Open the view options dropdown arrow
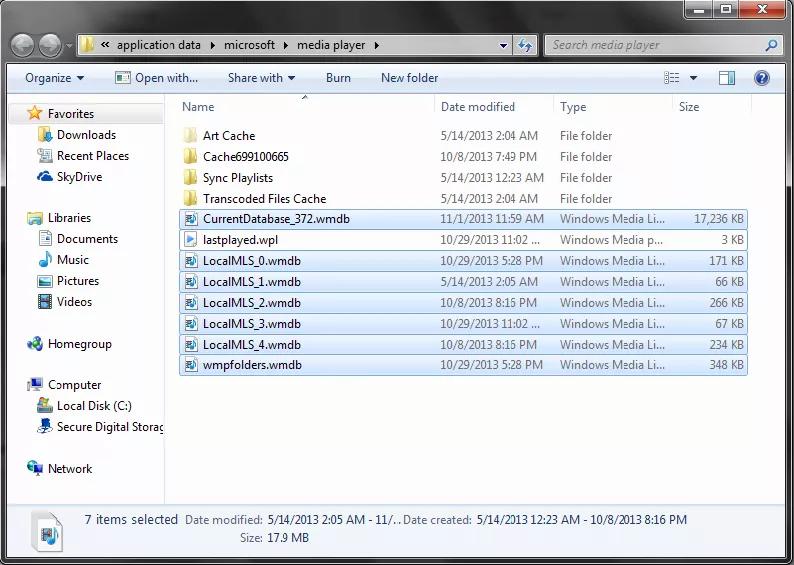The width and height of the screenshot is (794, 565). (694, 78)
